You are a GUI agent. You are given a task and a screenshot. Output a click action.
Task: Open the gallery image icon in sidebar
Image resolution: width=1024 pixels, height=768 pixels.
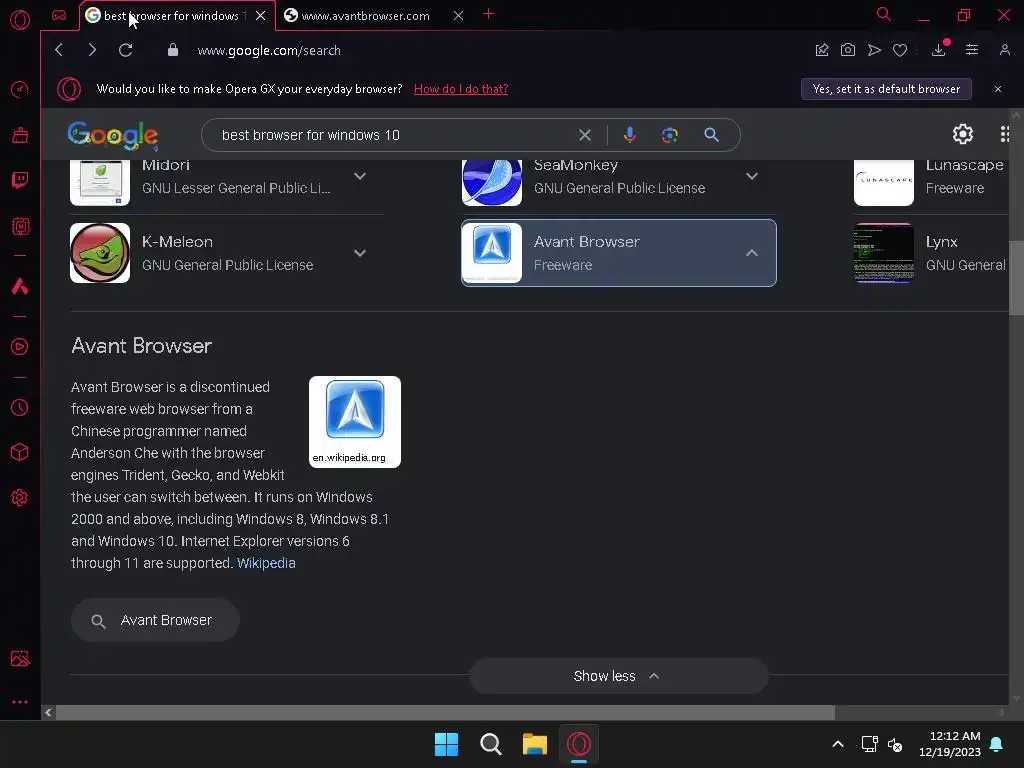click(x=20, y=658)
